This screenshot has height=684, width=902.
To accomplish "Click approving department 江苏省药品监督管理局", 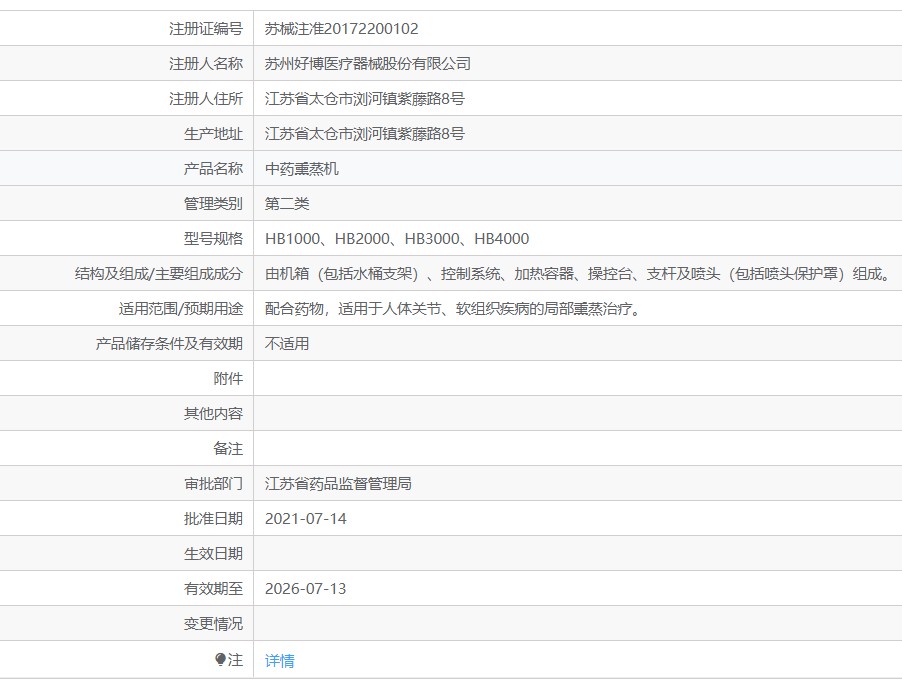I will 338,484.
